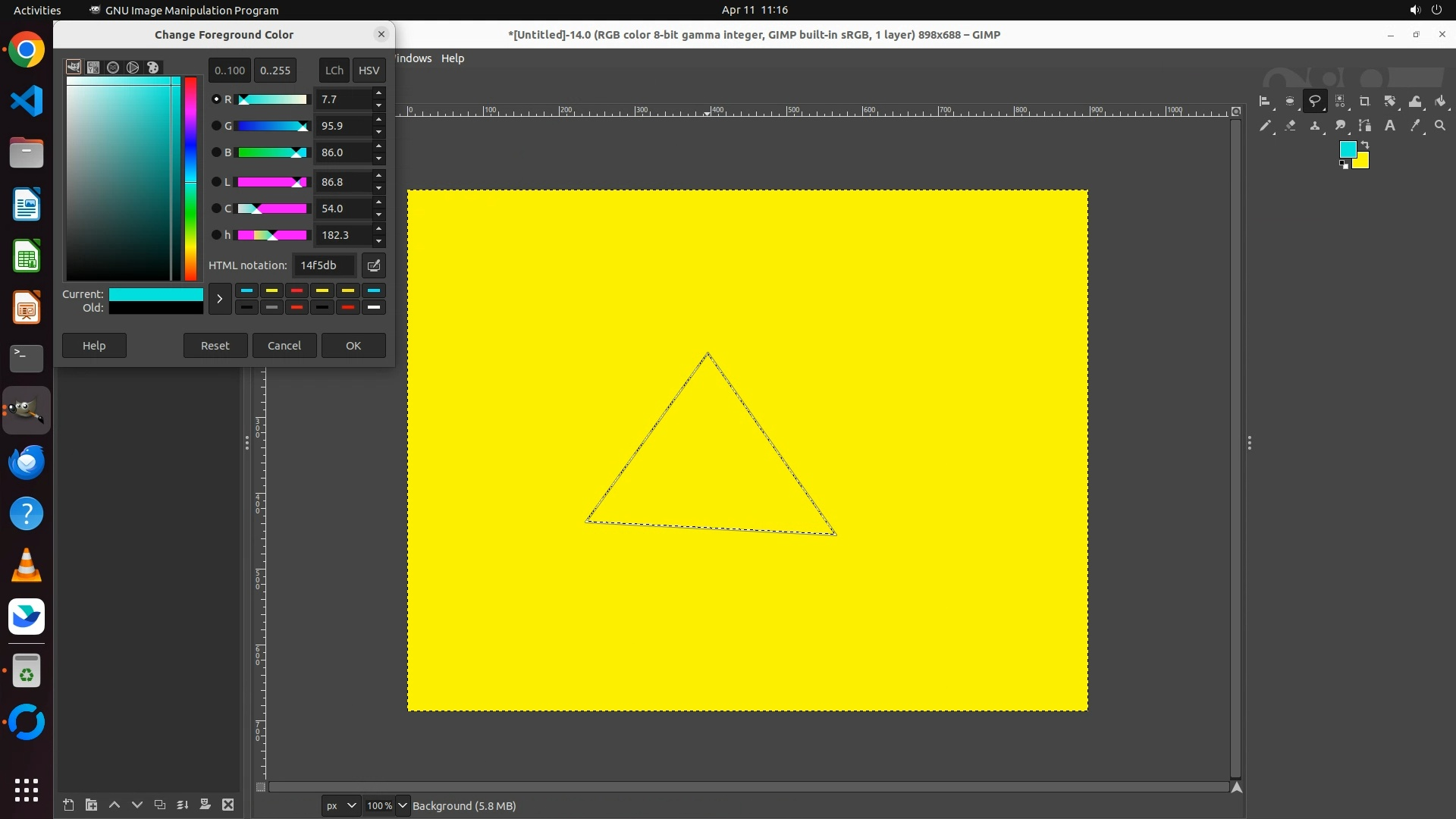The width and height of the screenshot is (1456, 819).
Task: Select the Color Picker eyedropper tool
Action: [x=1415, y=126]
